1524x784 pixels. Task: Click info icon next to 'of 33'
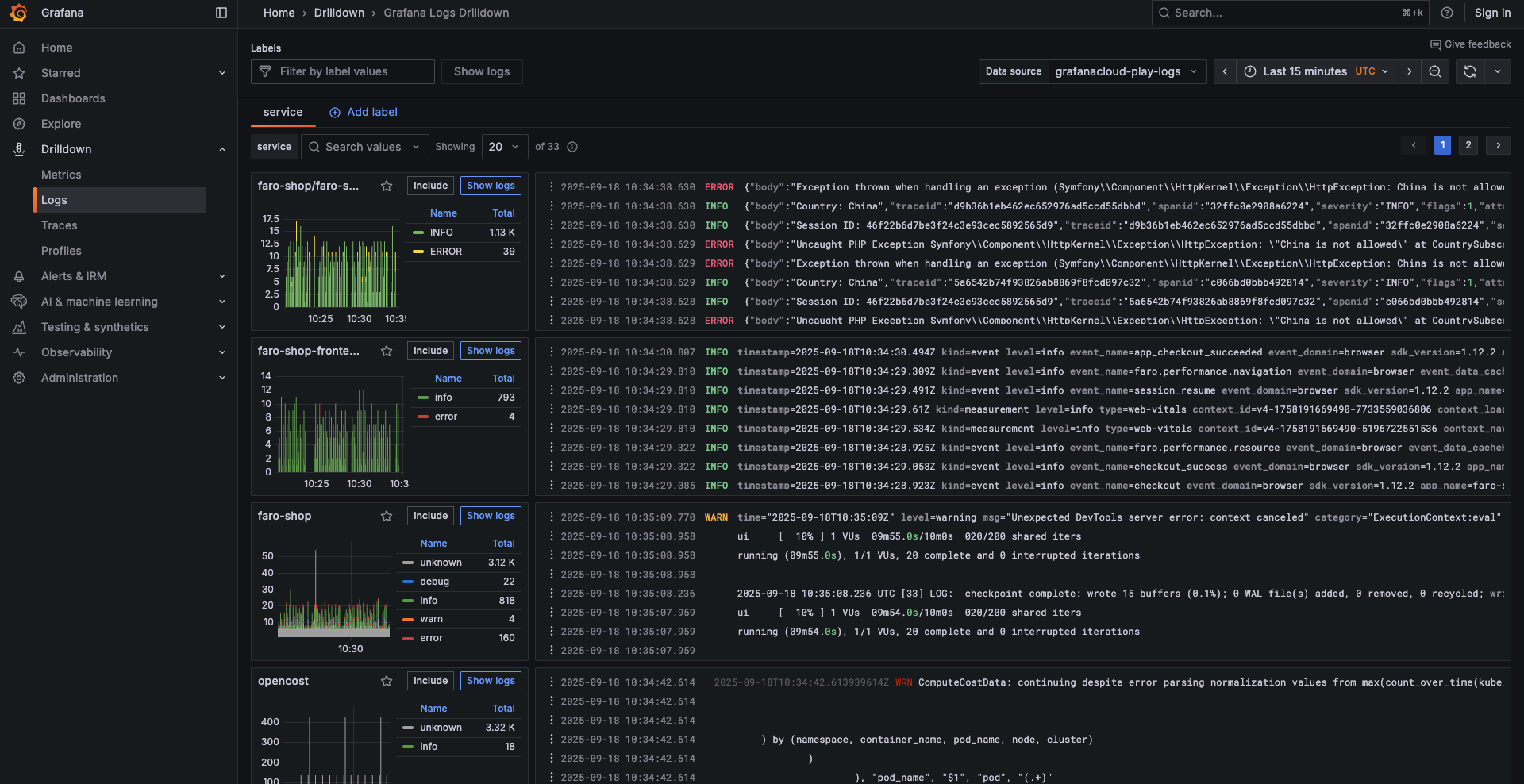572,147
